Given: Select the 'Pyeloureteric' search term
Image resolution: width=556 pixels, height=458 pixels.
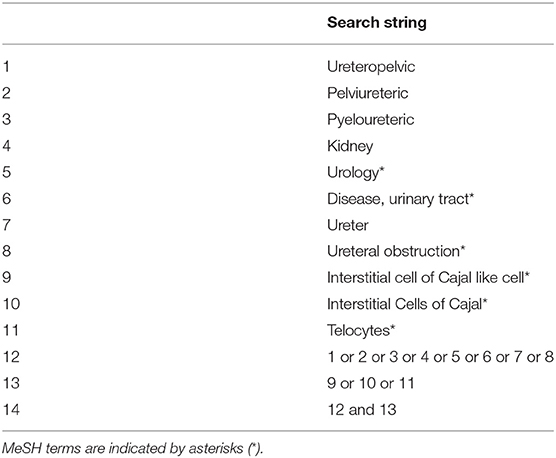Looking at the screenshot, I should (371, 119).
